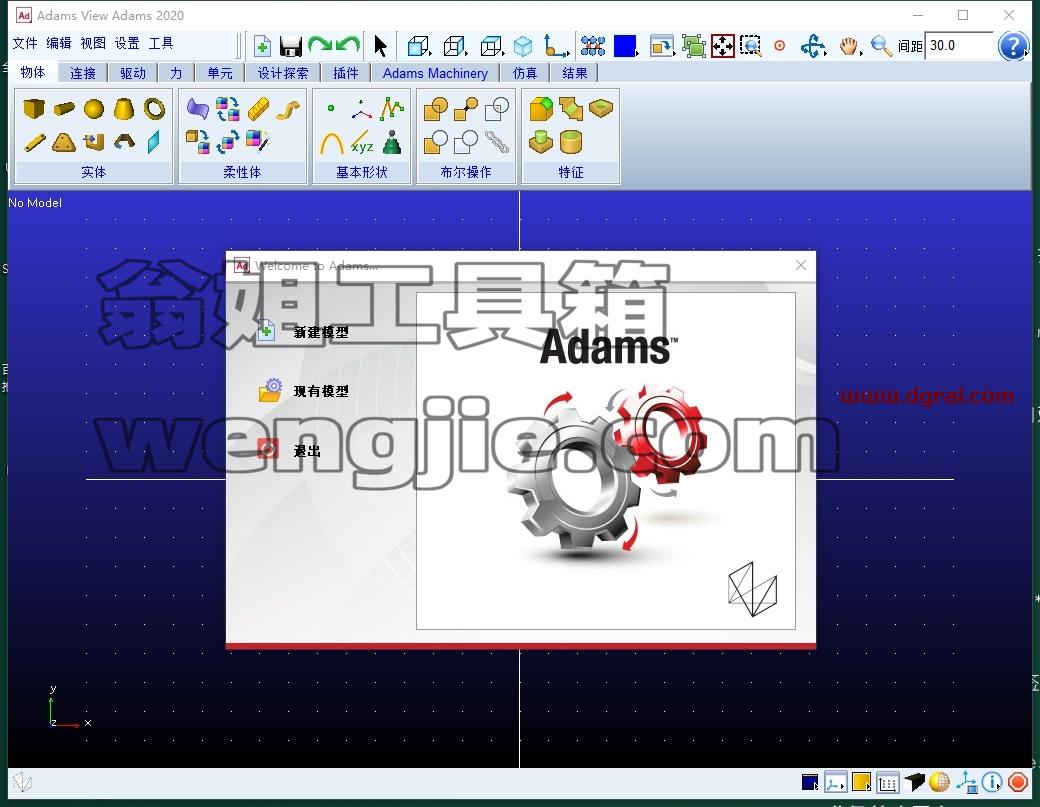Switch to the 设计探索 tab
This screenshot has height=807, width=1040.
(x=283, y=73)
